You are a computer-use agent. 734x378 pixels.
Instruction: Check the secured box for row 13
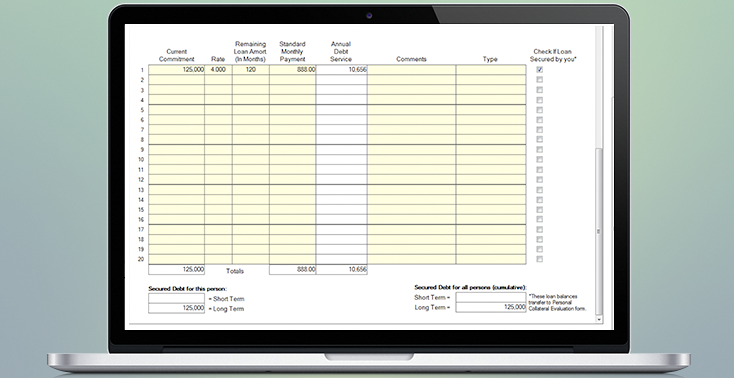click(x=540, y=190)
